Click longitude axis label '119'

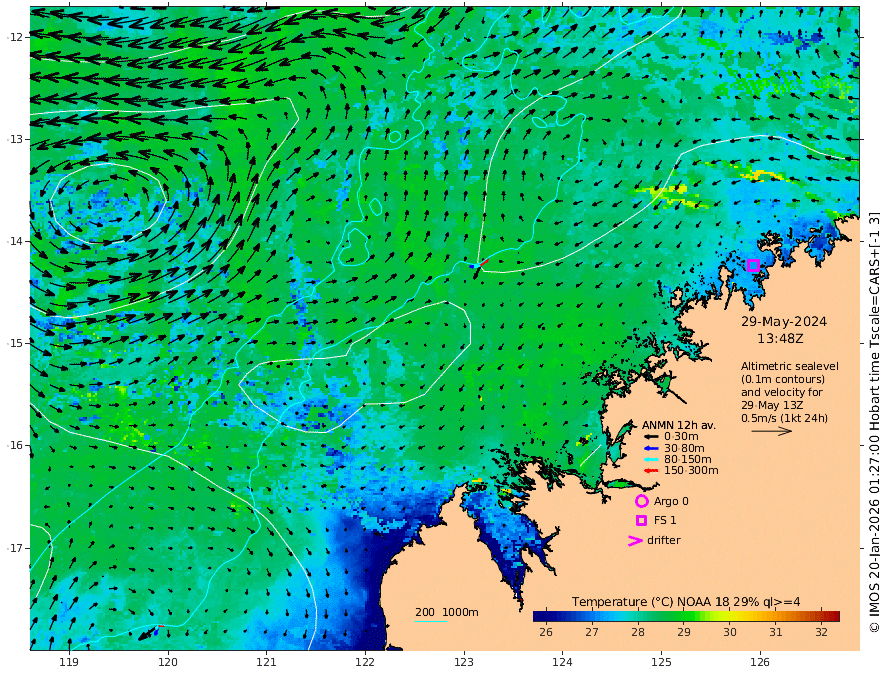tap(69, 662)
